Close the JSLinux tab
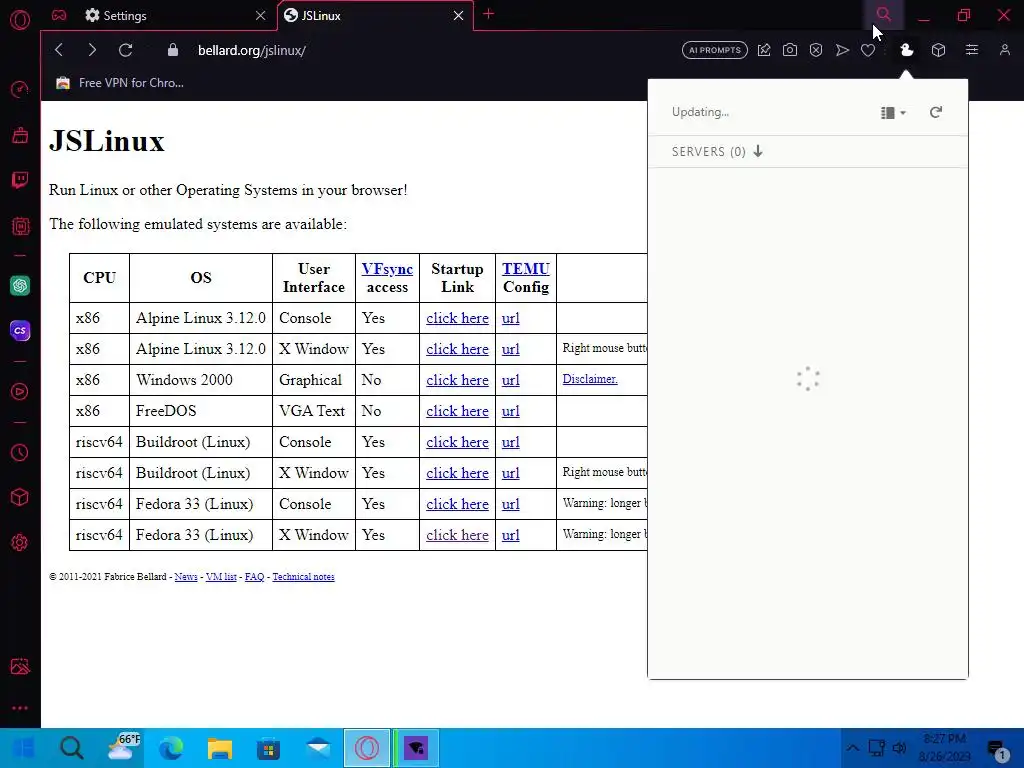The image size is (1024, 768). 458,16
